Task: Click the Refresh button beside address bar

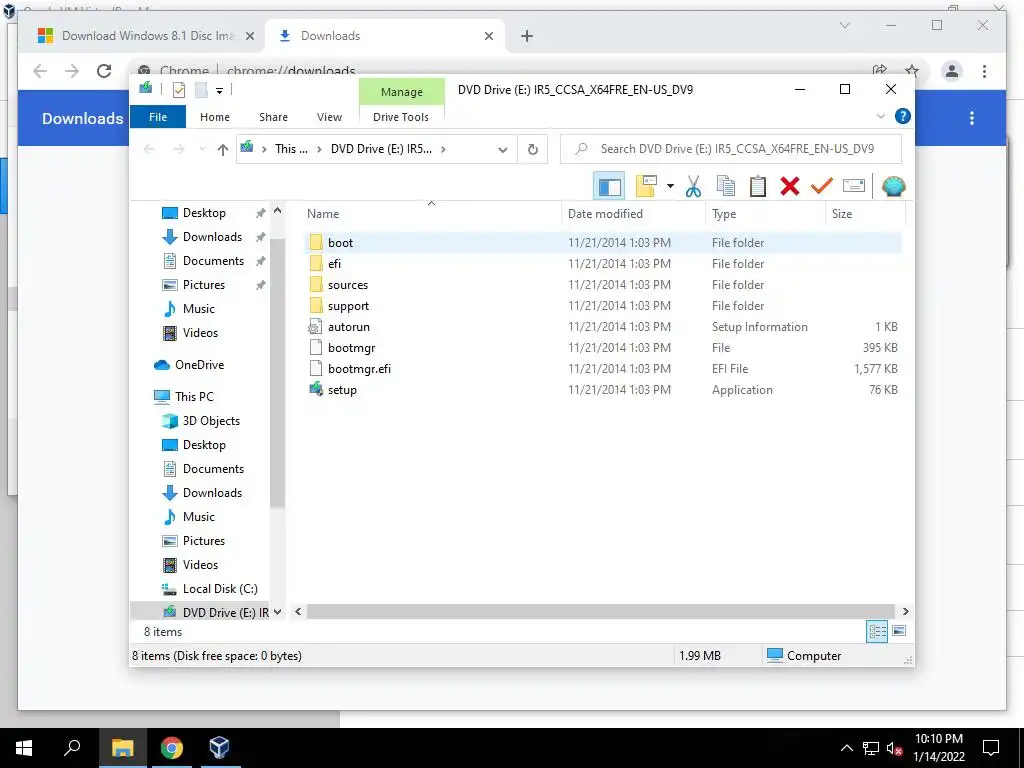Action: (533, 150)
